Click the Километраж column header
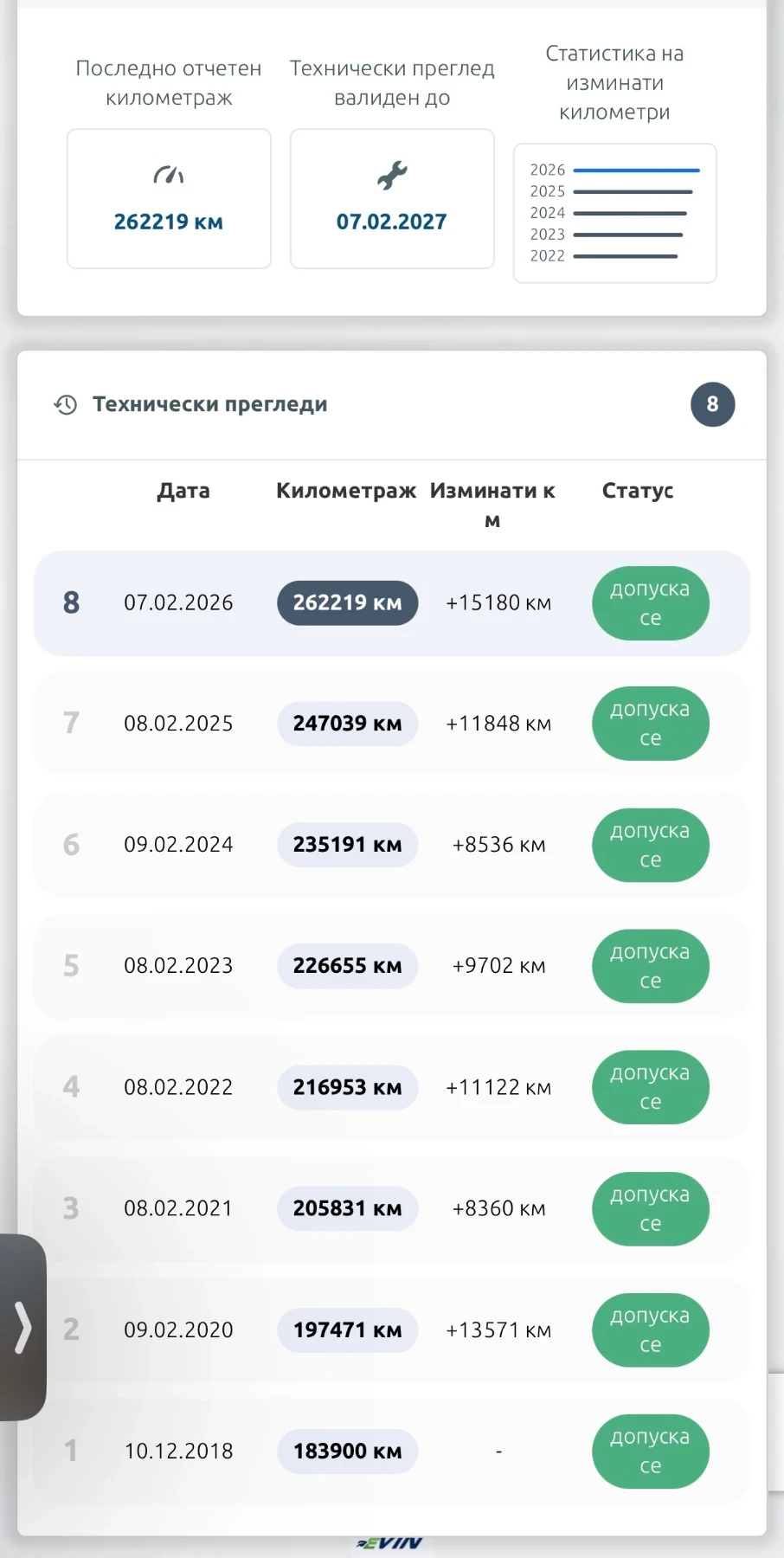This screenshot has width=784, height=1558. [x=346, y=491]
